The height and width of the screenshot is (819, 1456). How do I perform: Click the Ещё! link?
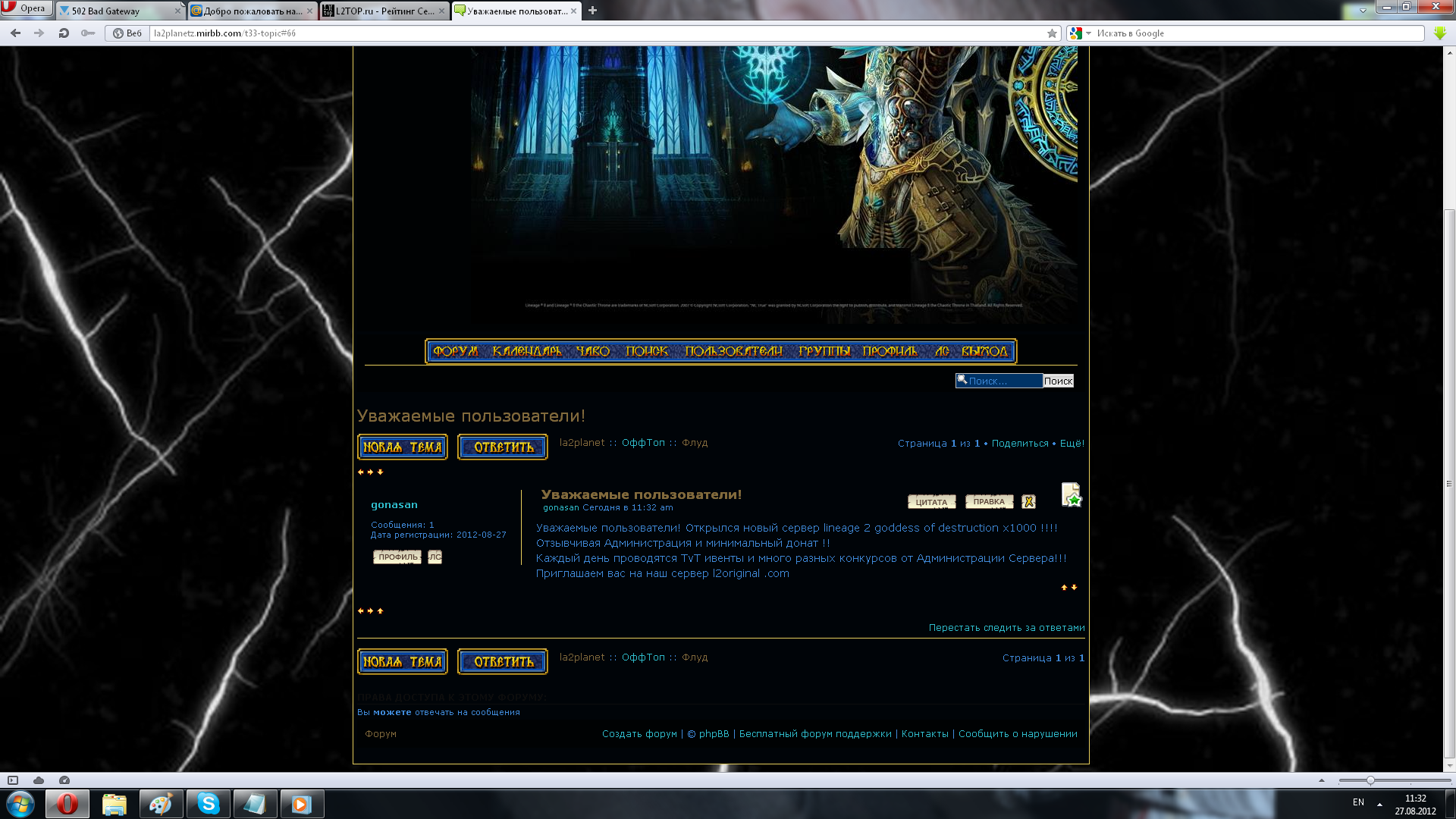tap(1072, 443)
